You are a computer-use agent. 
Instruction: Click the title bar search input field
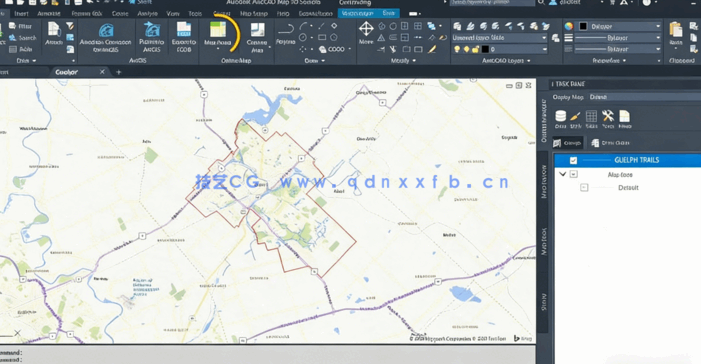point(491,3)
